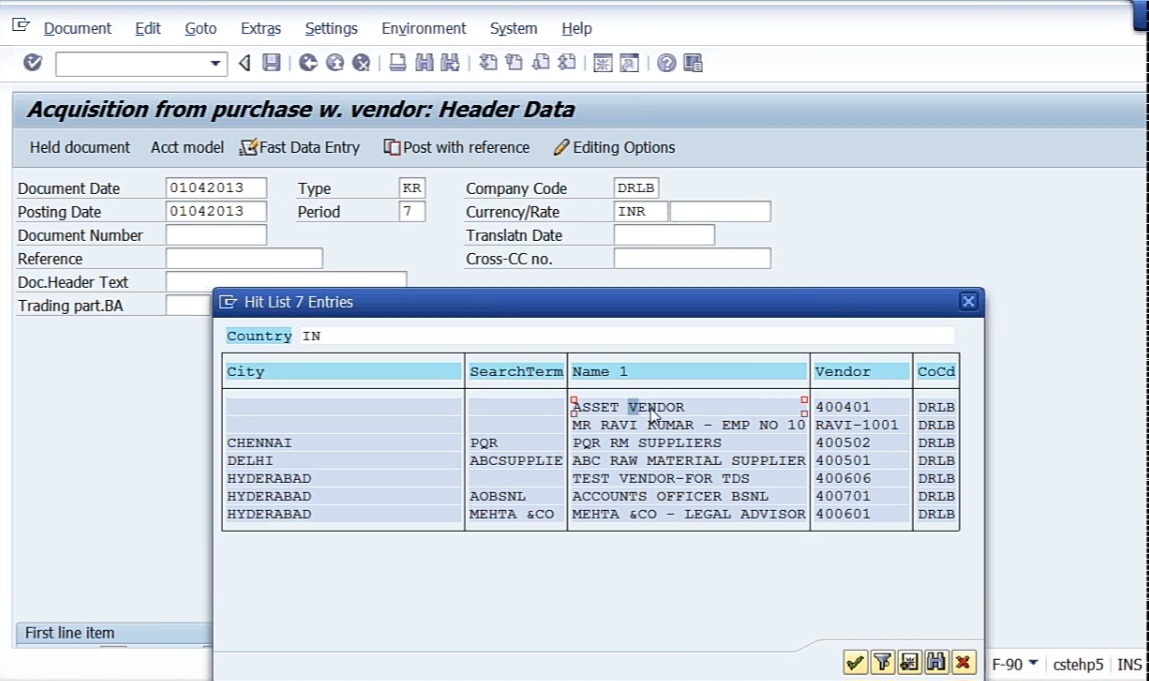Open the Environment menu

pos(424,29)
